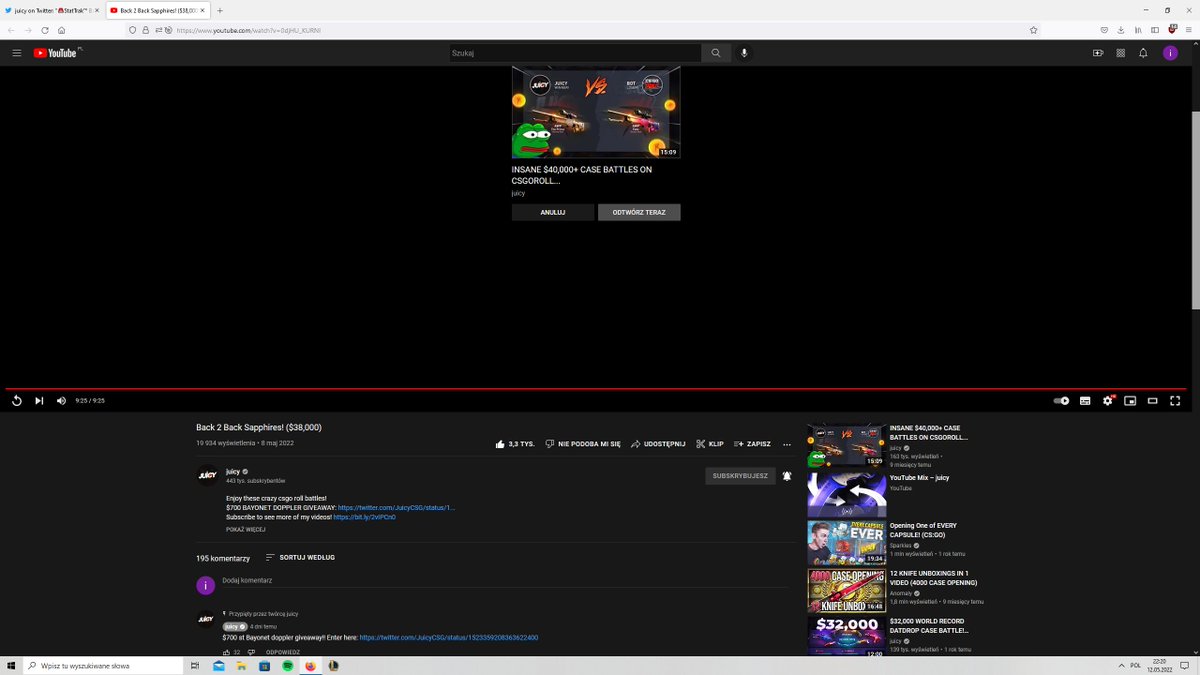1200x675 pixels.
Task: Click the SUBSKRYBUJESZ button
Action: tap(740, 476)
